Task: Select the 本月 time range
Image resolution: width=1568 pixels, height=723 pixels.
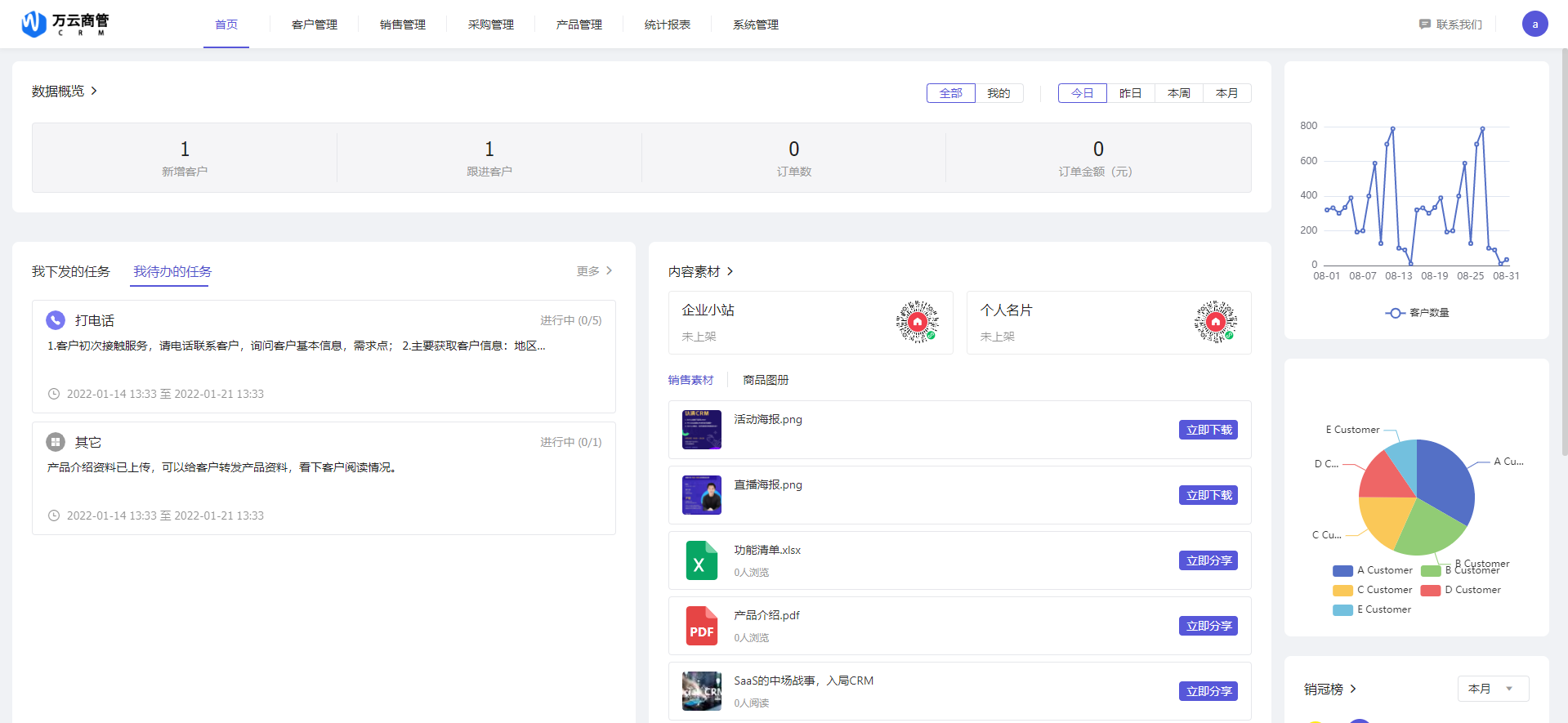Action: 1227,93
